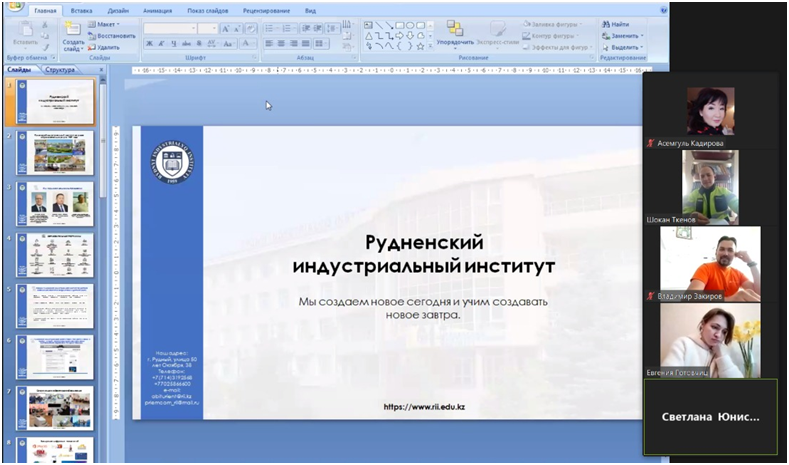This screenshot has height=465, width=789.
Task: Switch to the Анимация tab
Action: coord(157,11)
